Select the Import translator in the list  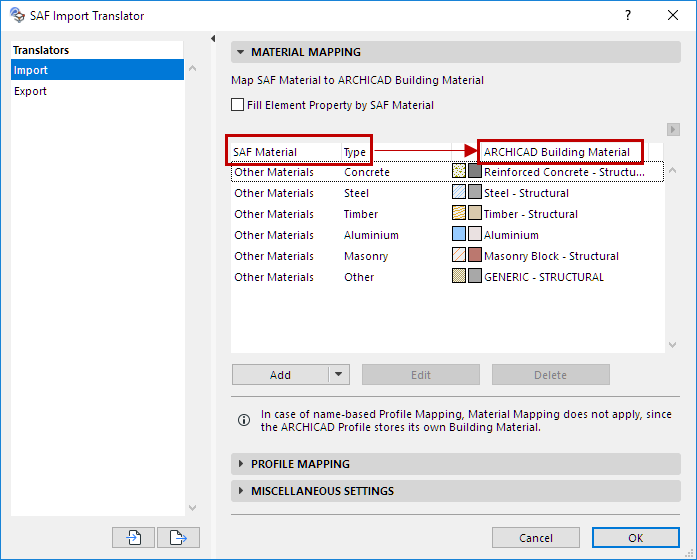pyautogui.click(x=97, y=70)
